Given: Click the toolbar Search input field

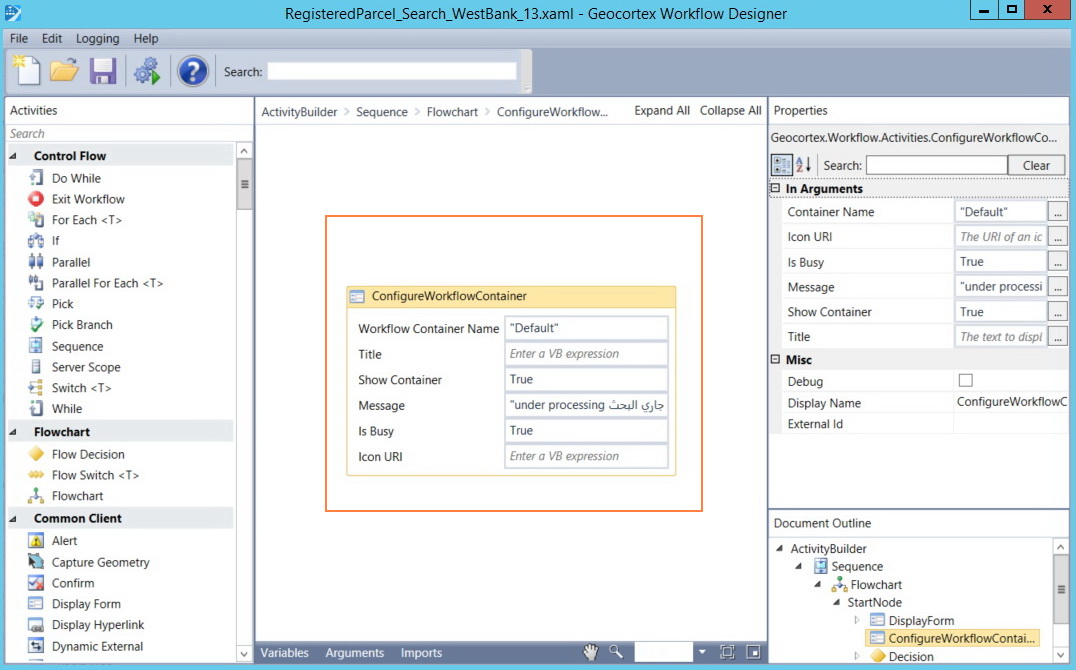Looking at the screenshot, I should click(392, 71).
